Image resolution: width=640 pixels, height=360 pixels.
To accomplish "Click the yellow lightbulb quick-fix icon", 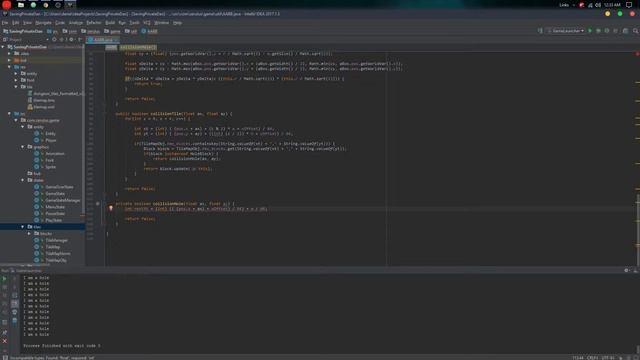I will click(x=111, y=208).
